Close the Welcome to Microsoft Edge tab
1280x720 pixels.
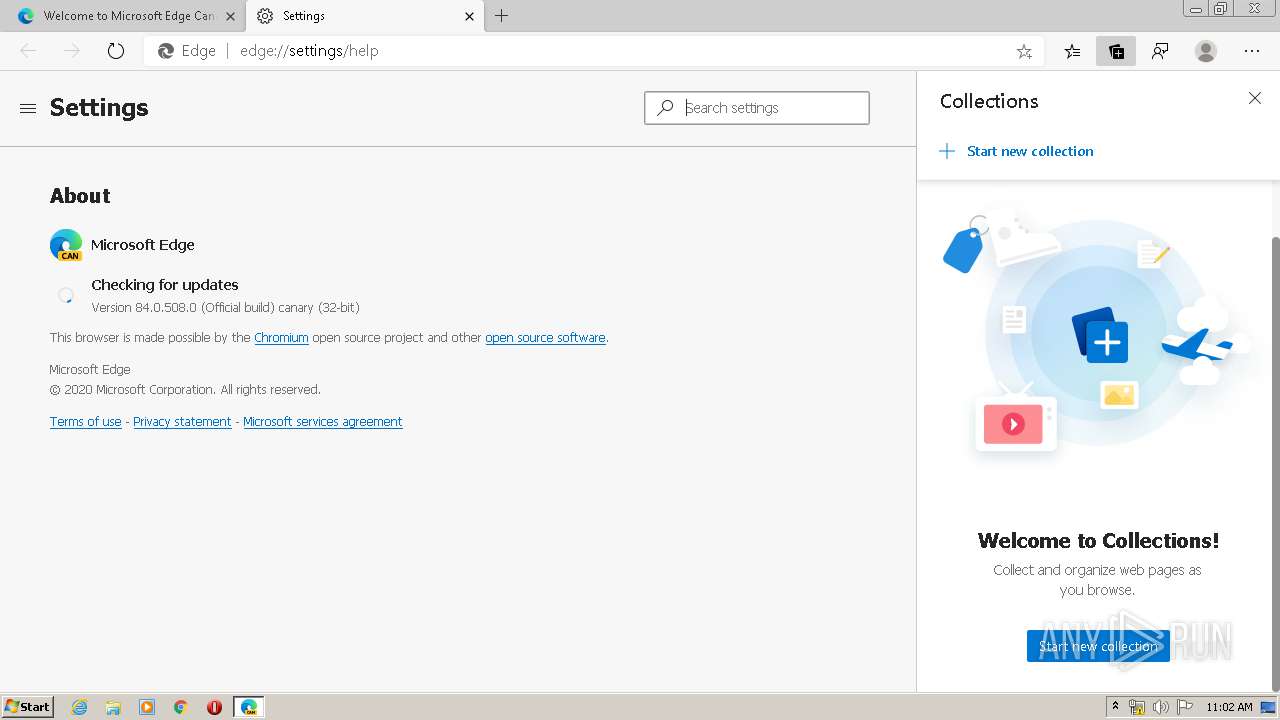(230, 16)
